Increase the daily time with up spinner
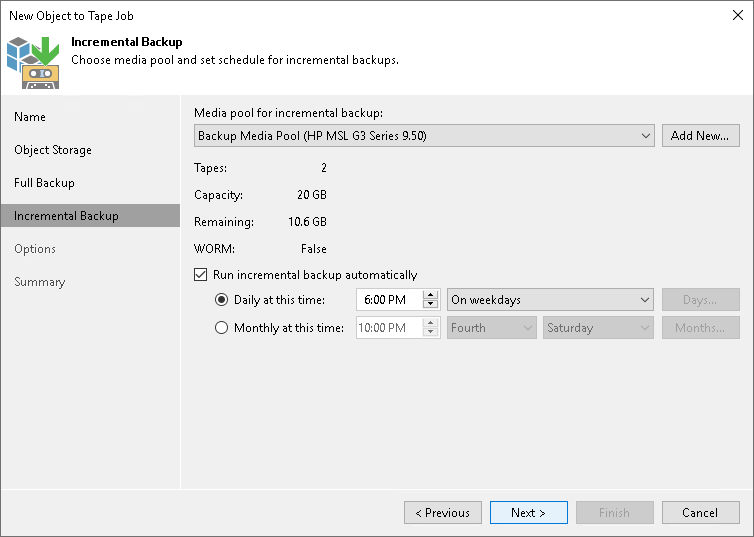This screenshot has height=537, width=754. click(430, 295)
